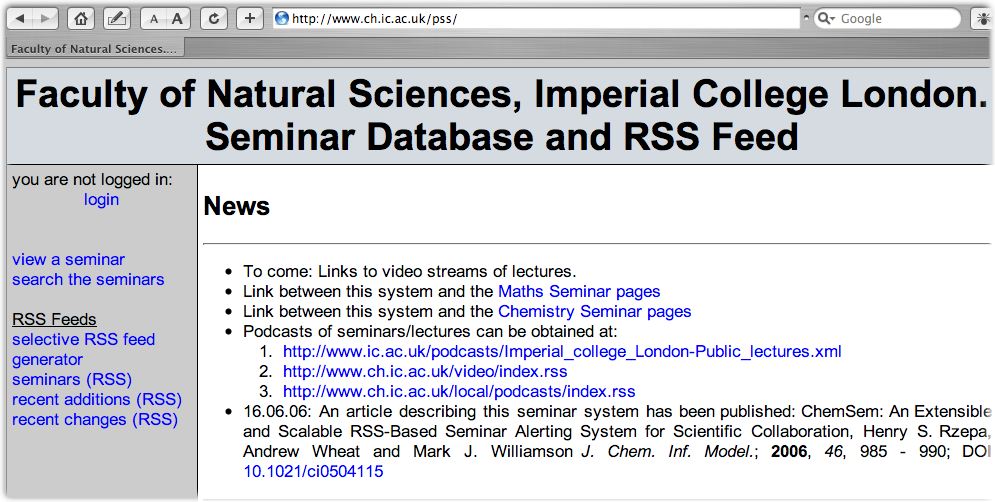The image size is (995, 502).
Task: Add bookmark using the plus button
Action: [250, 18]
